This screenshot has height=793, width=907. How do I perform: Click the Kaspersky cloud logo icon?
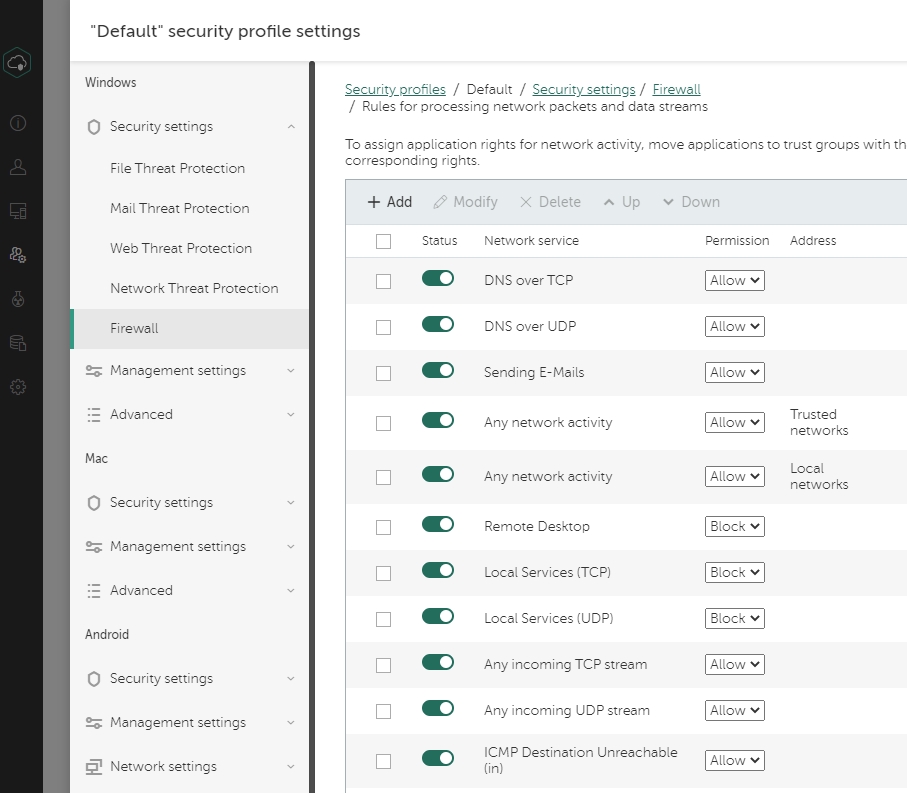(18, 63)
